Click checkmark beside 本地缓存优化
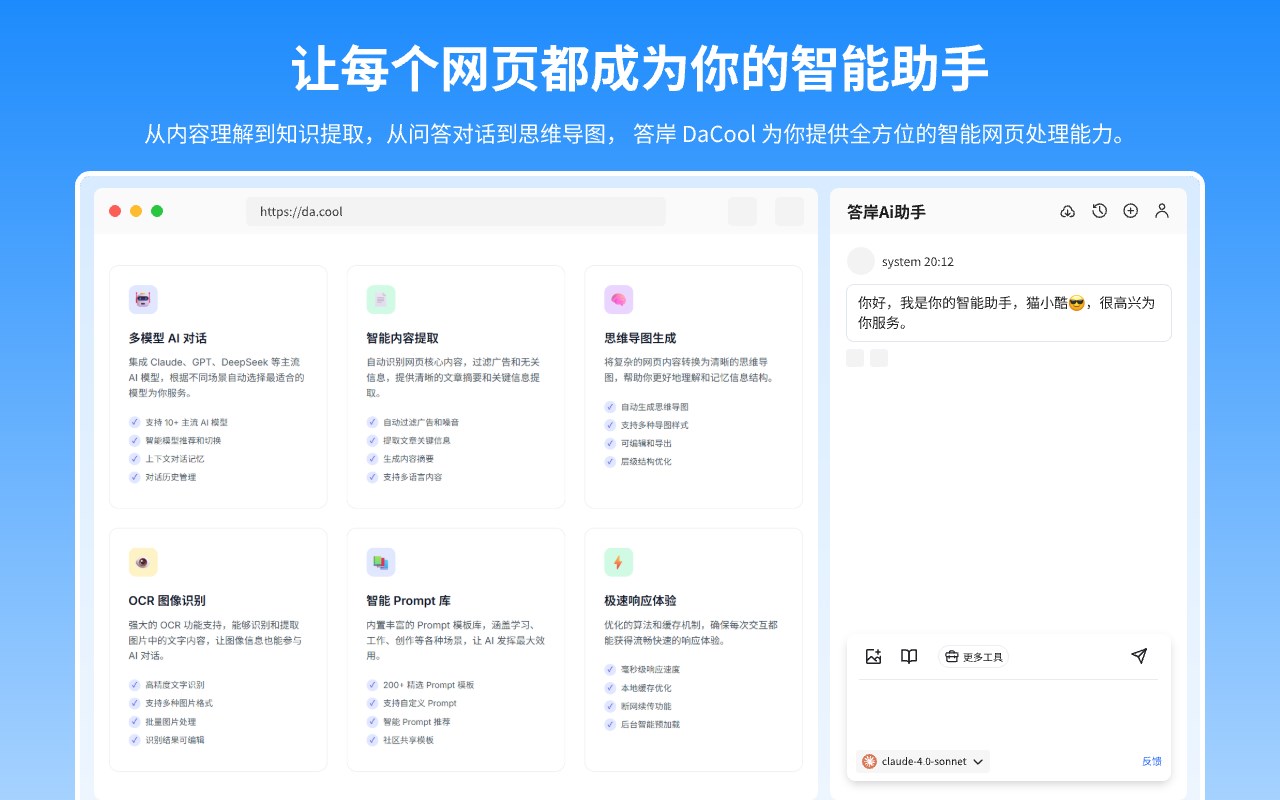This screenshot has width=1280, height=800. [x=610, y=688]
